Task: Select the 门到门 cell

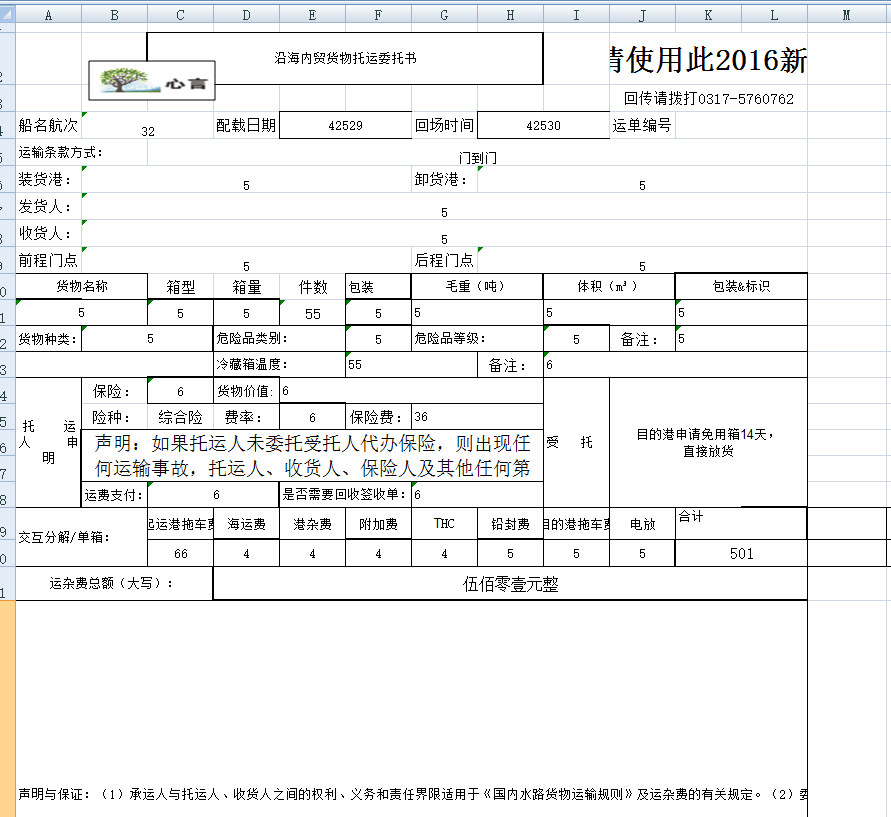Action: [477, 152]
